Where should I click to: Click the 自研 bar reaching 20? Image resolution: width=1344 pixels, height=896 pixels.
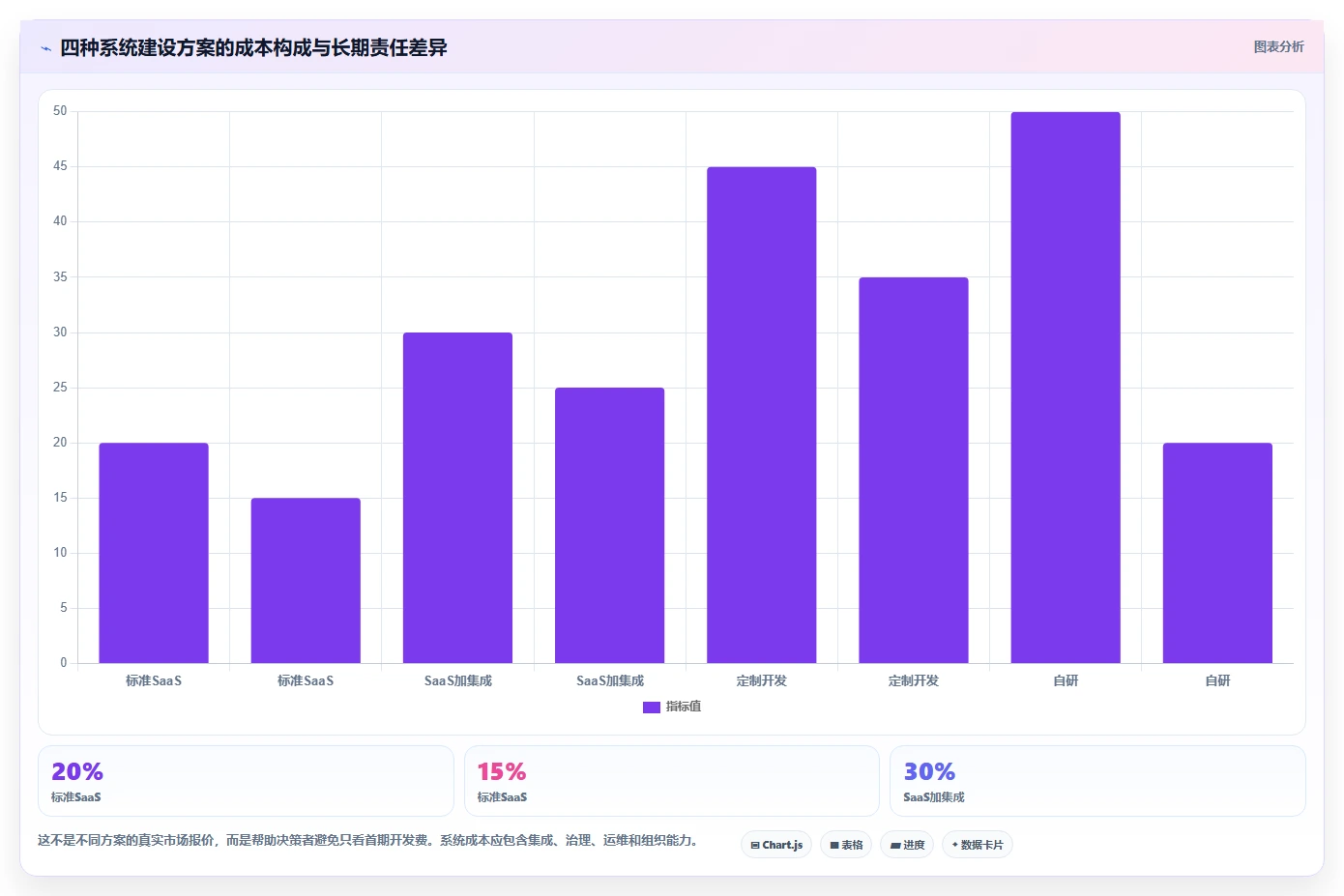pos(1217,553)
